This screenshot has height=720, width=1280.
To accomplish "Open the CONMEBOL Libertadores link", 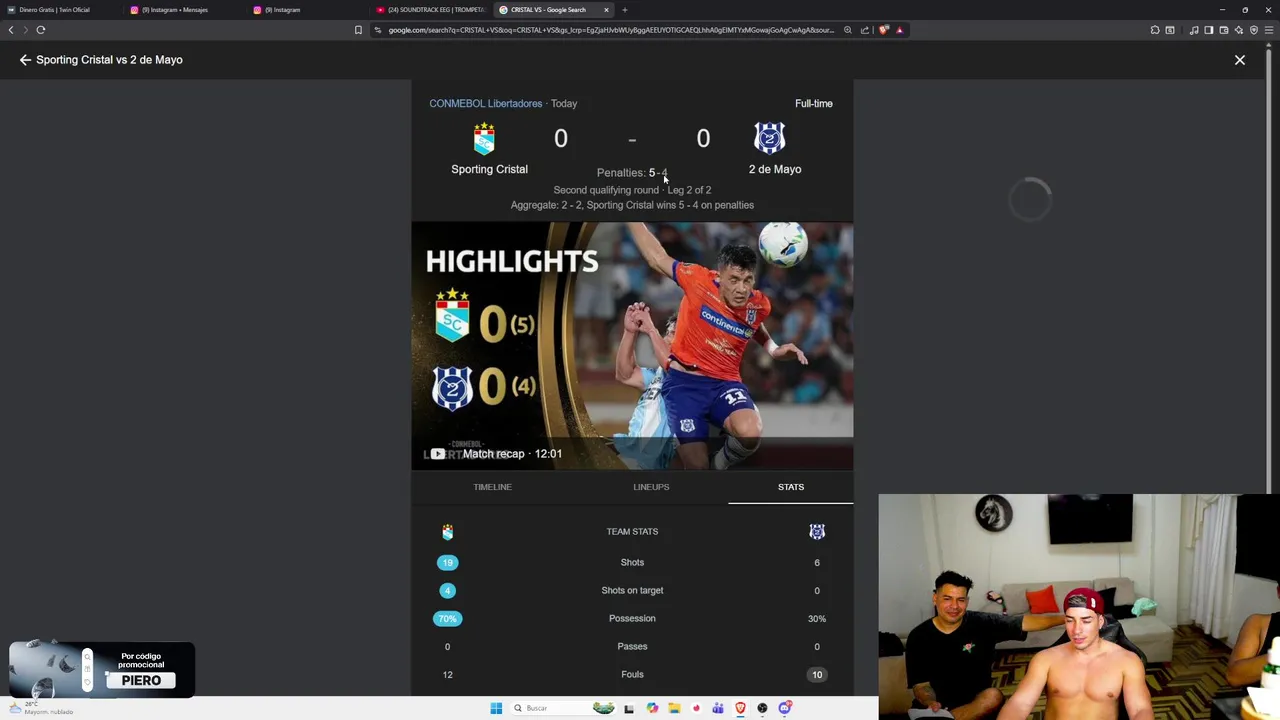I will pos(485,103).
